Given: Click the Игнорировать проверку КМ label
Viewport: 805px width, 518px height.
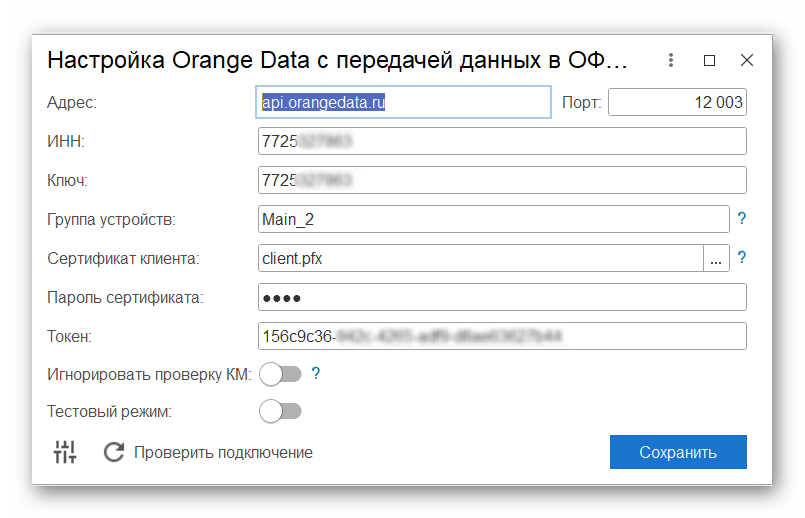Looking at the screenshot, I should click(x=149, y=374).
